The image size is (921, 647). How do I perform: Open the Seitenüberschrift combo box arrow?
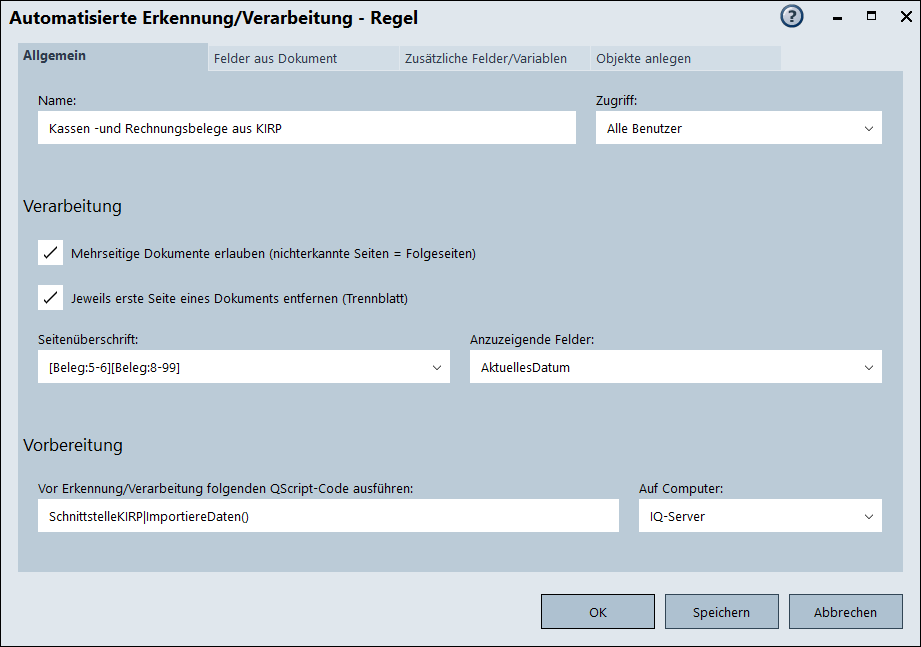[437, 367]
